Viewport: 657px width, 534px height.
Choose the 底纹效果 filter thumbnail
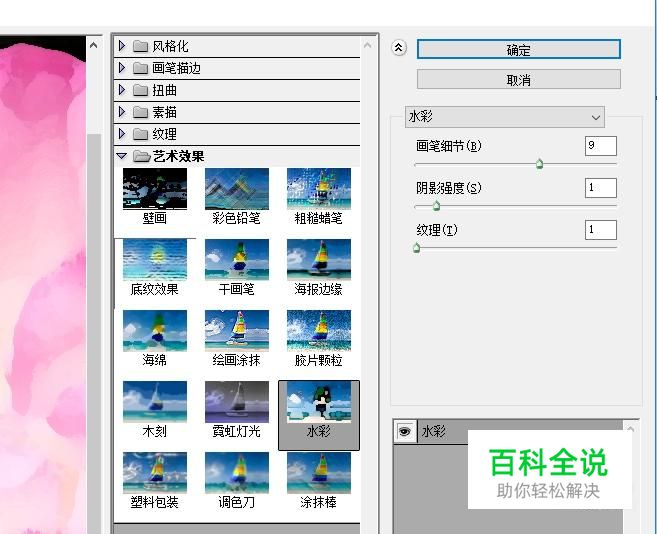(155, 260)
